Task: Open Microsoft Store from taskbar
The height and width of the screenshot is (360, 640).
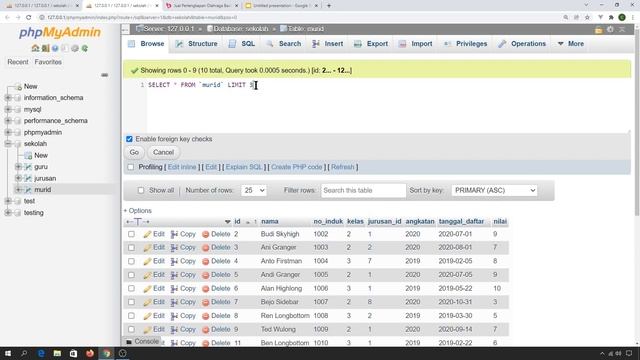Action: 73,353
